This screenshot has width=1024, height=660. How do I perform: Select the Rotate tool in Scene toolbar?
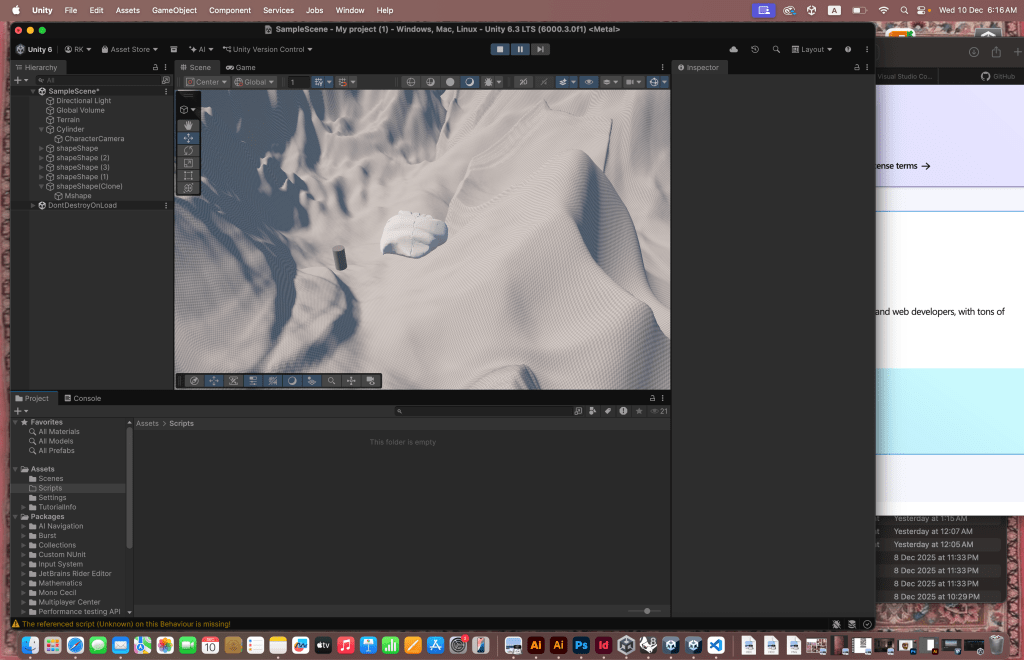click(189, 150)
